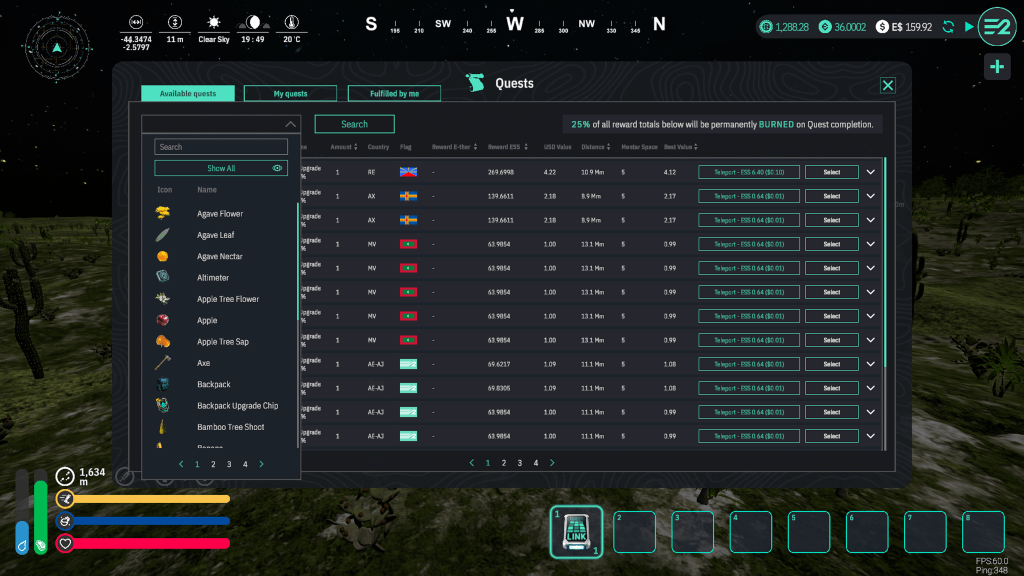Click the yellow stamina bar
Screen dimensions: 1024x576
(152, 499)
